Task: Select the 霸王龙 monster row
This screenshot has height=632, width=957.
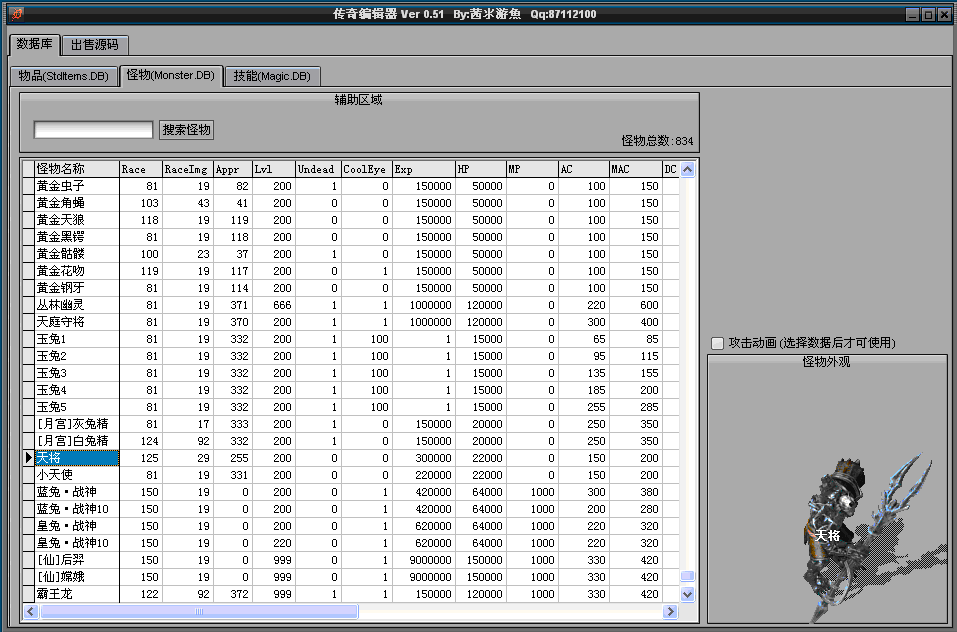Action: [x=77, y=594]
